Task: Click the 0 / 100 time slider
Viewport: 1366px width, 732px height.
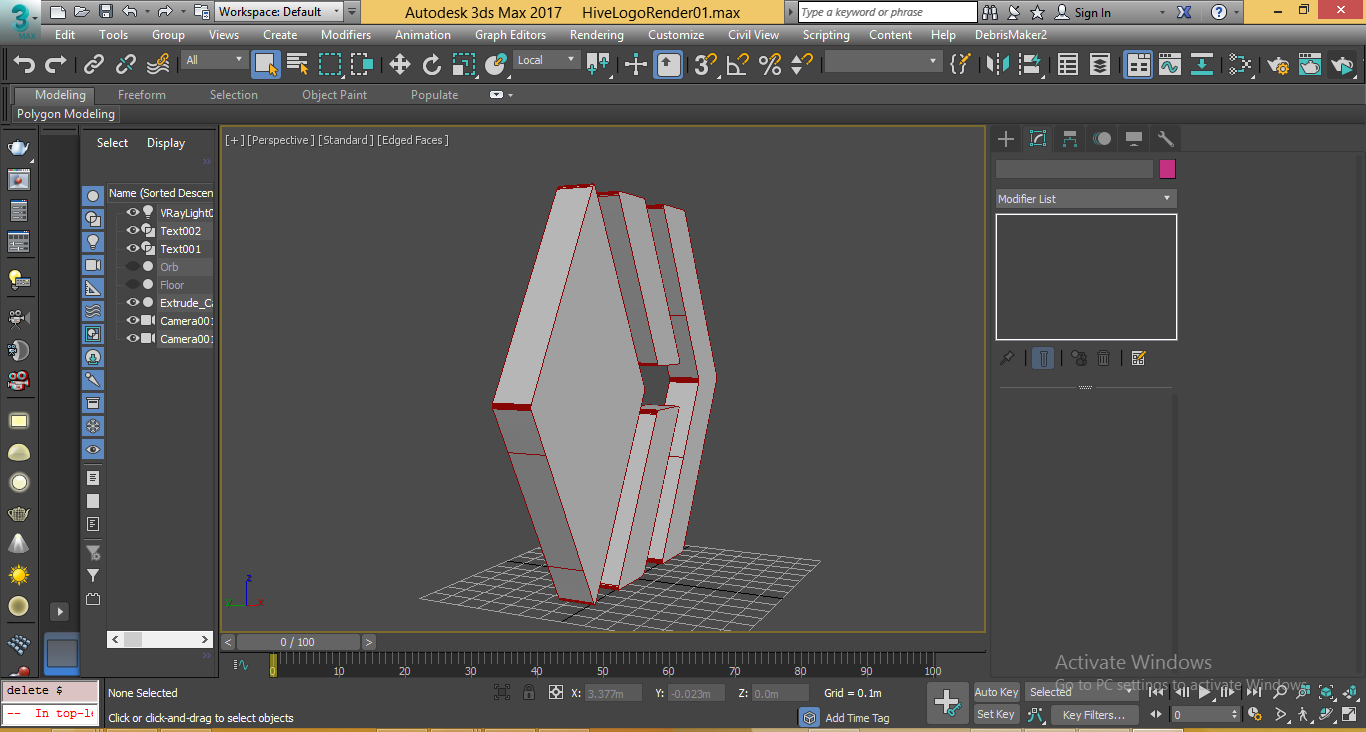Action: (298, 642)
